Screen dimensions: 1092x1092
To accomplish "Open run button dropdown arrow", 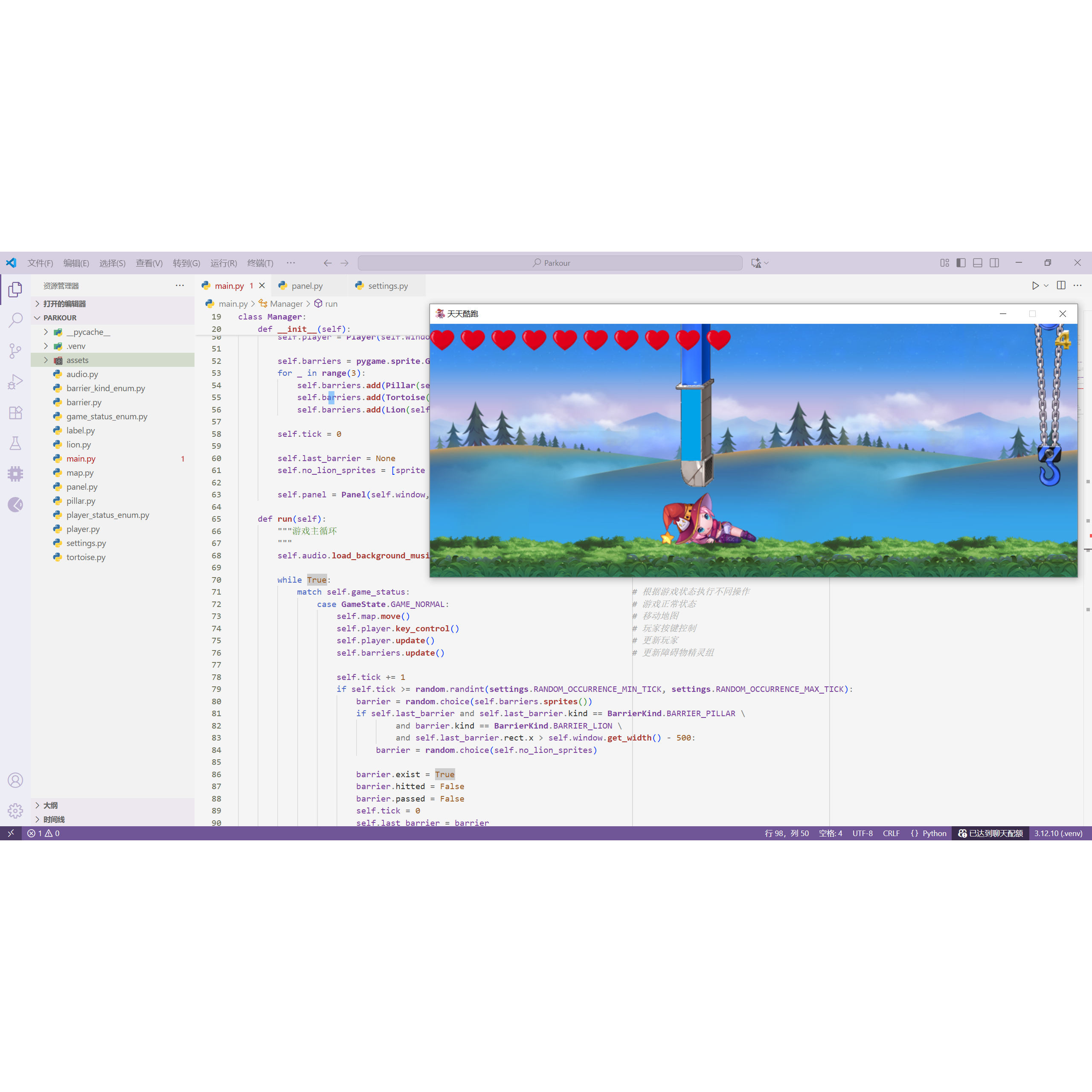I will (x=1046, y=285).
